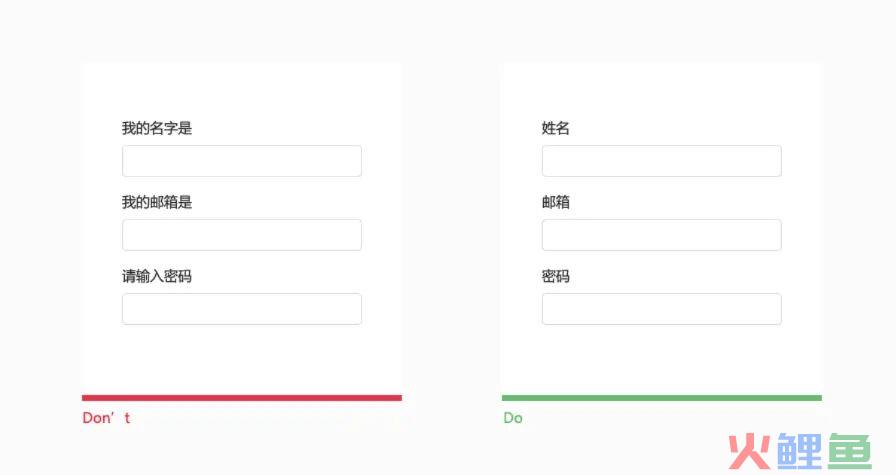Select the text field below the 密码 label

coord(662,309)
